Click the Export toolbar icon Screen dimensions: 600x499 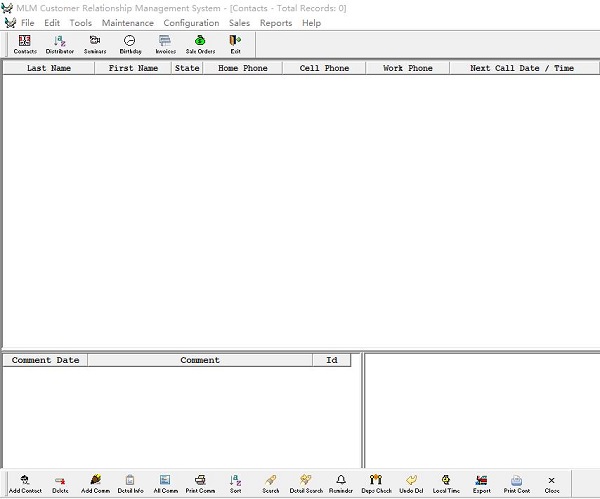(481, 484)
